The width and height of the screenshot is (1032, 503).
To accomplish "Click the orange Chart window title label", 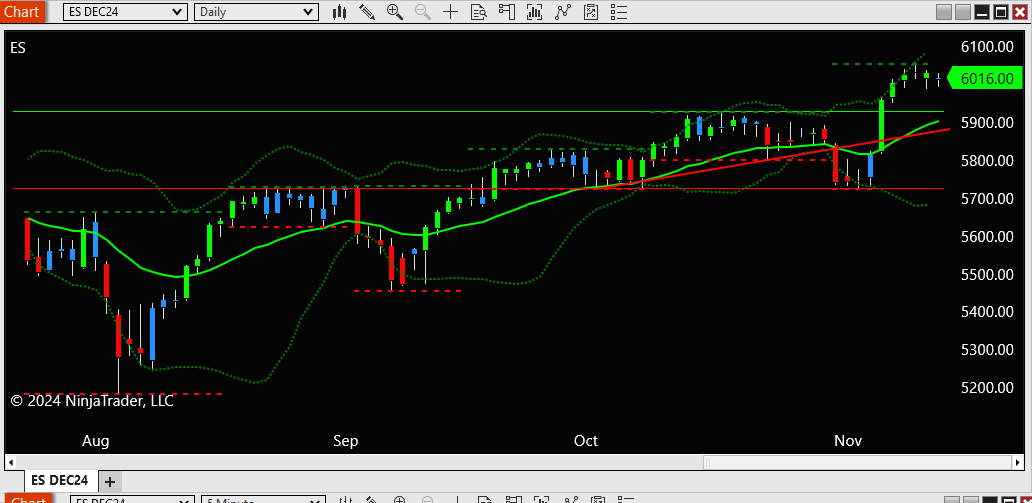I will click(x=22, y=11).
